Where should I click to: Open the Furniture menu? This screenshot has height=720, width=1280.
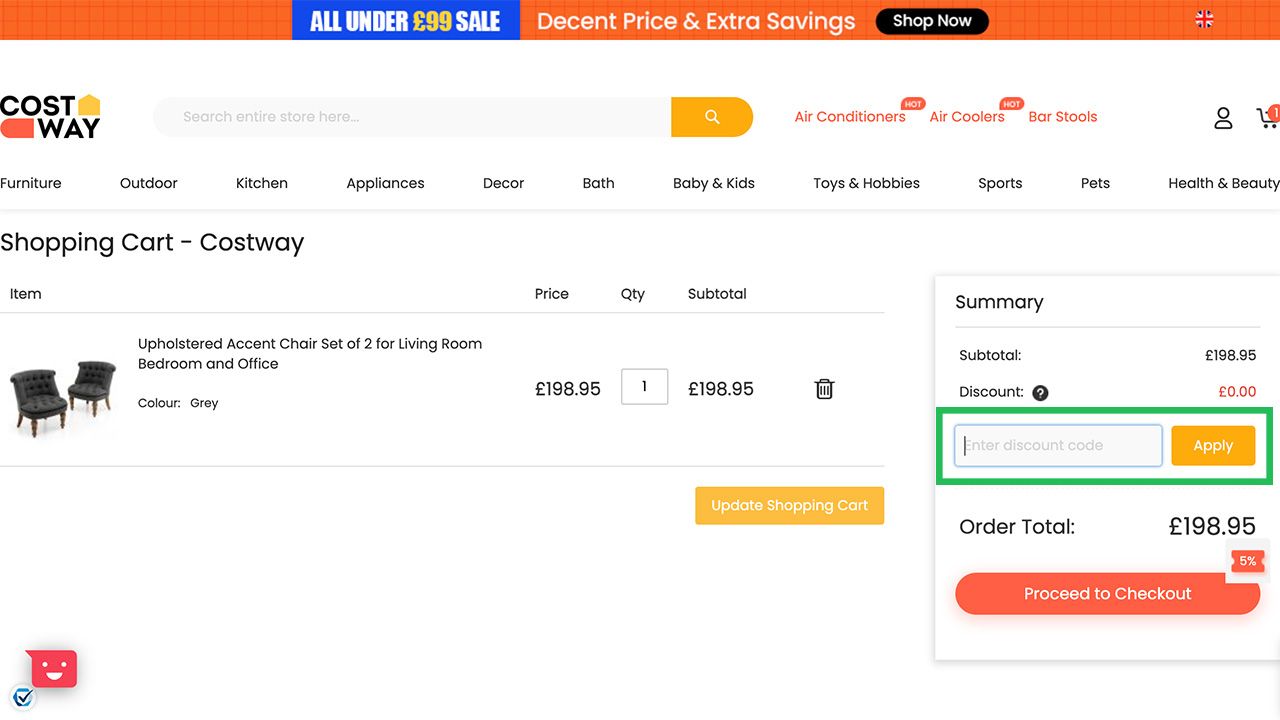tap(31, 183)
